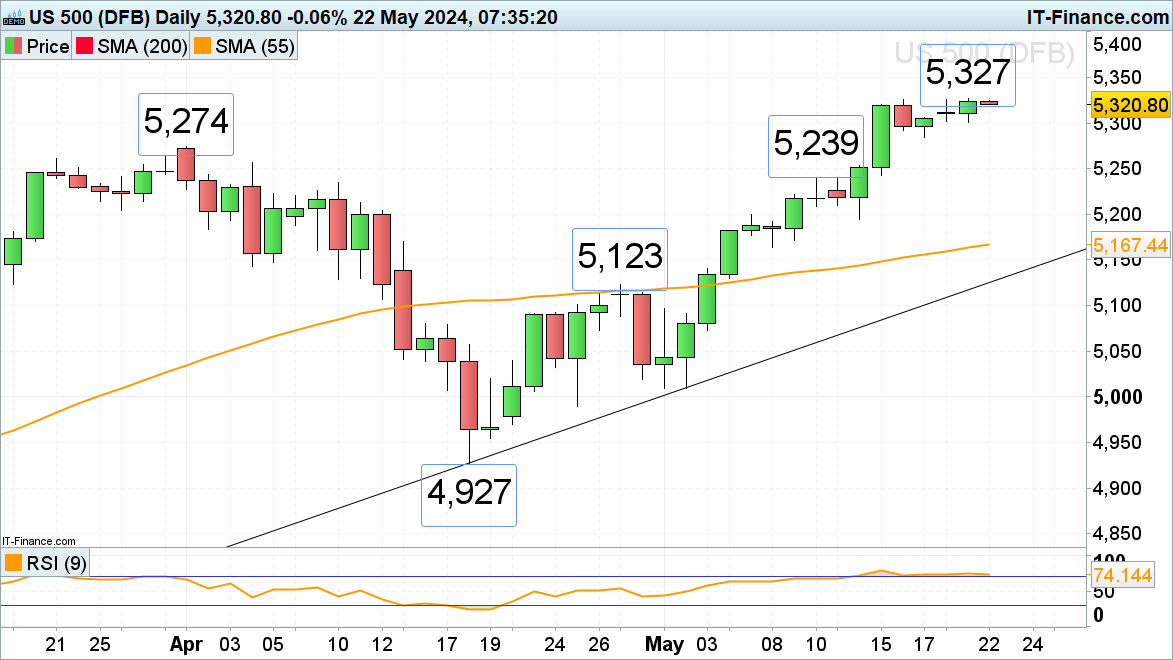Select the Price legend label

pos(47,46)
